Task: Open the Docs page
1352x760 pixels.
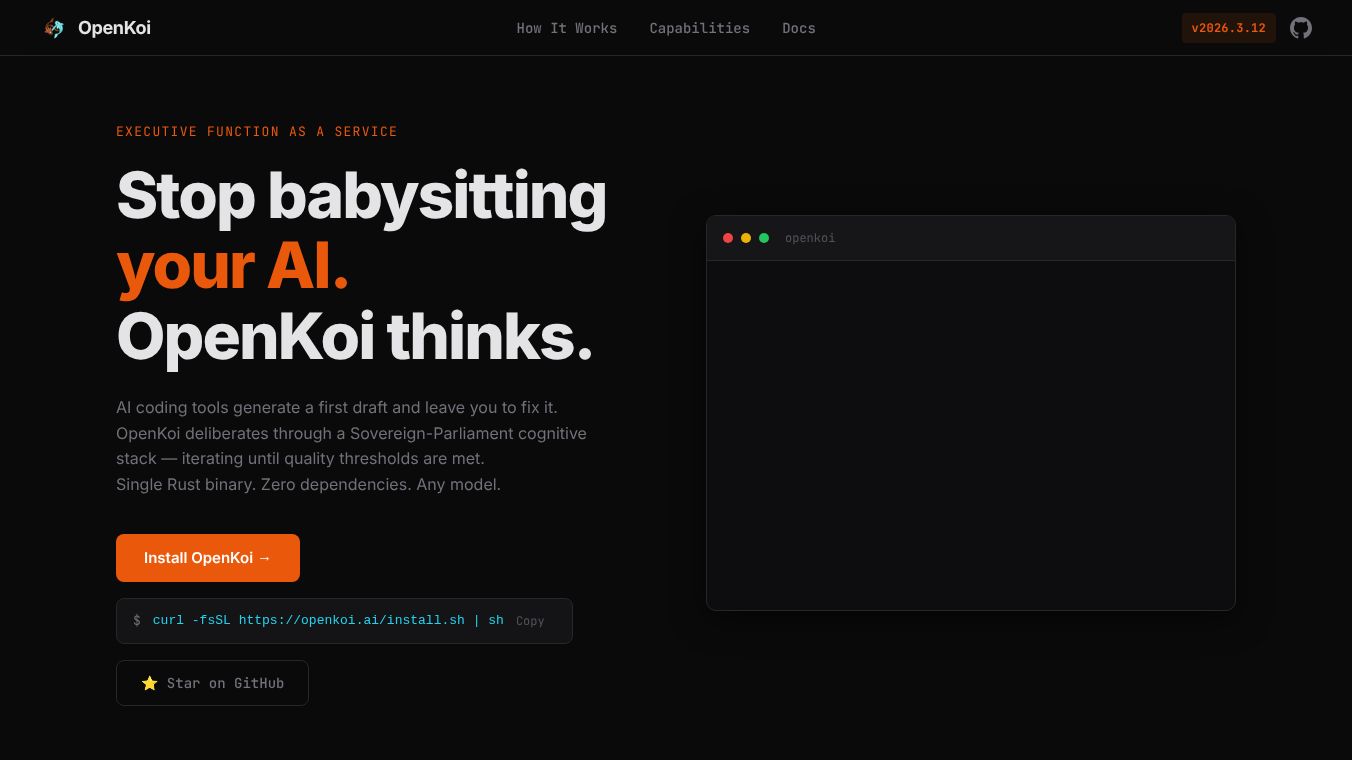Action: (799, 28)
